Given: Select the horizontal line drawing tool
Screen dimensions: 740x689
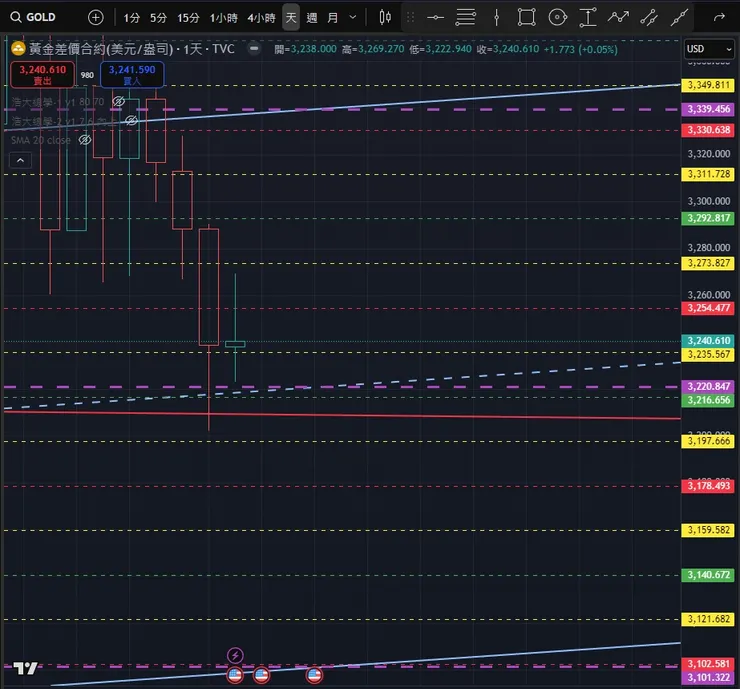Looking at the screenshot, I should 436,18.
